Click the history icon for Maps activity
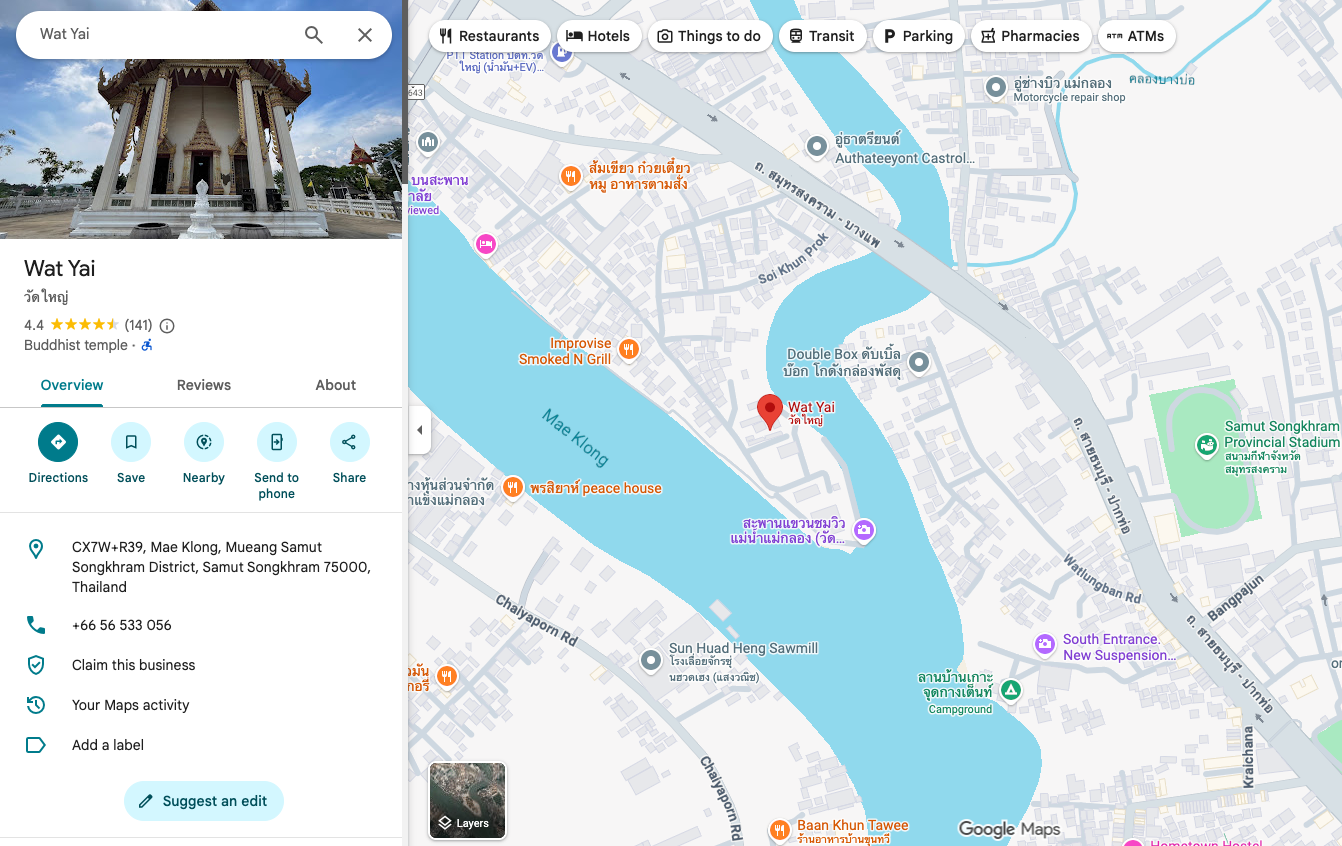 [36, 705]
